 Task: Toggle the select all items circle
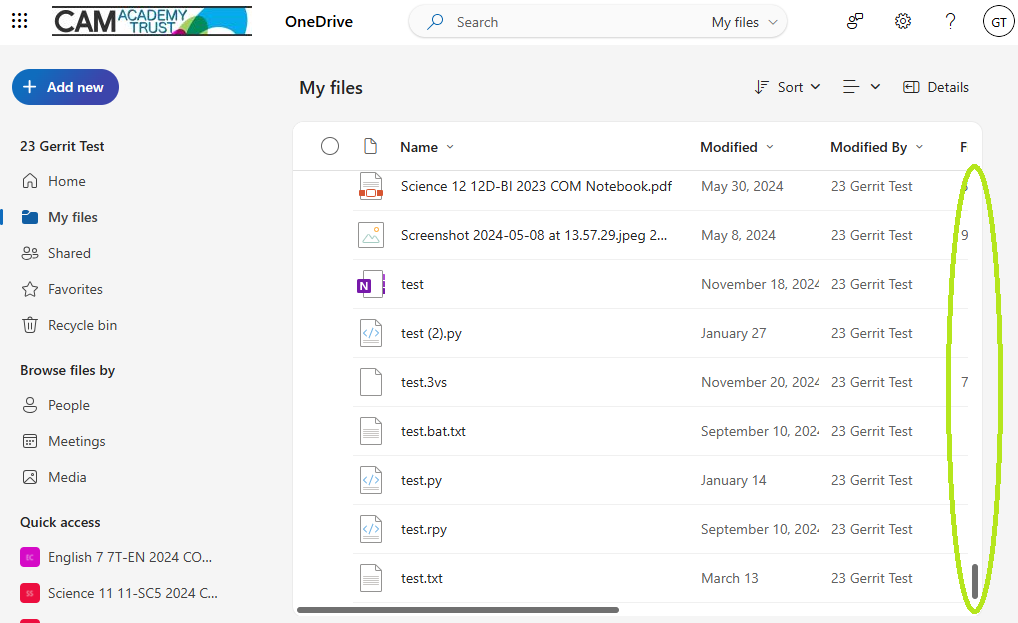(330, 147)
